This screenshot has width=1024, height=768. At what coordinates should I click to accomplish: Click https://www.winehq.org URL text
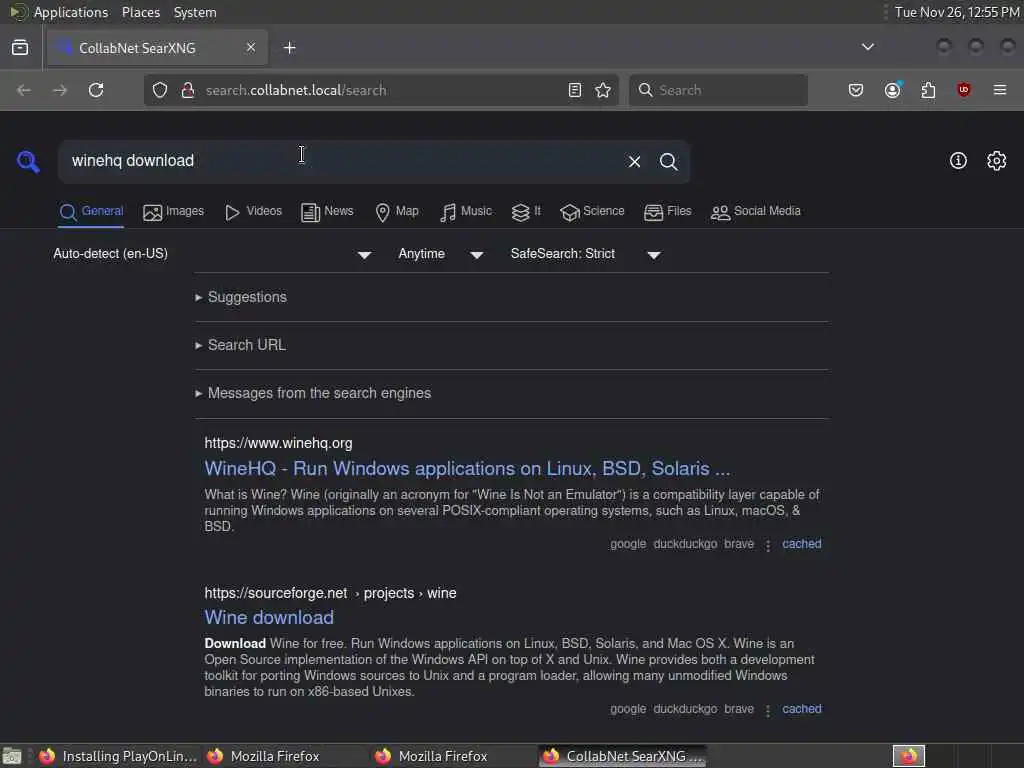tap(278, 443)
